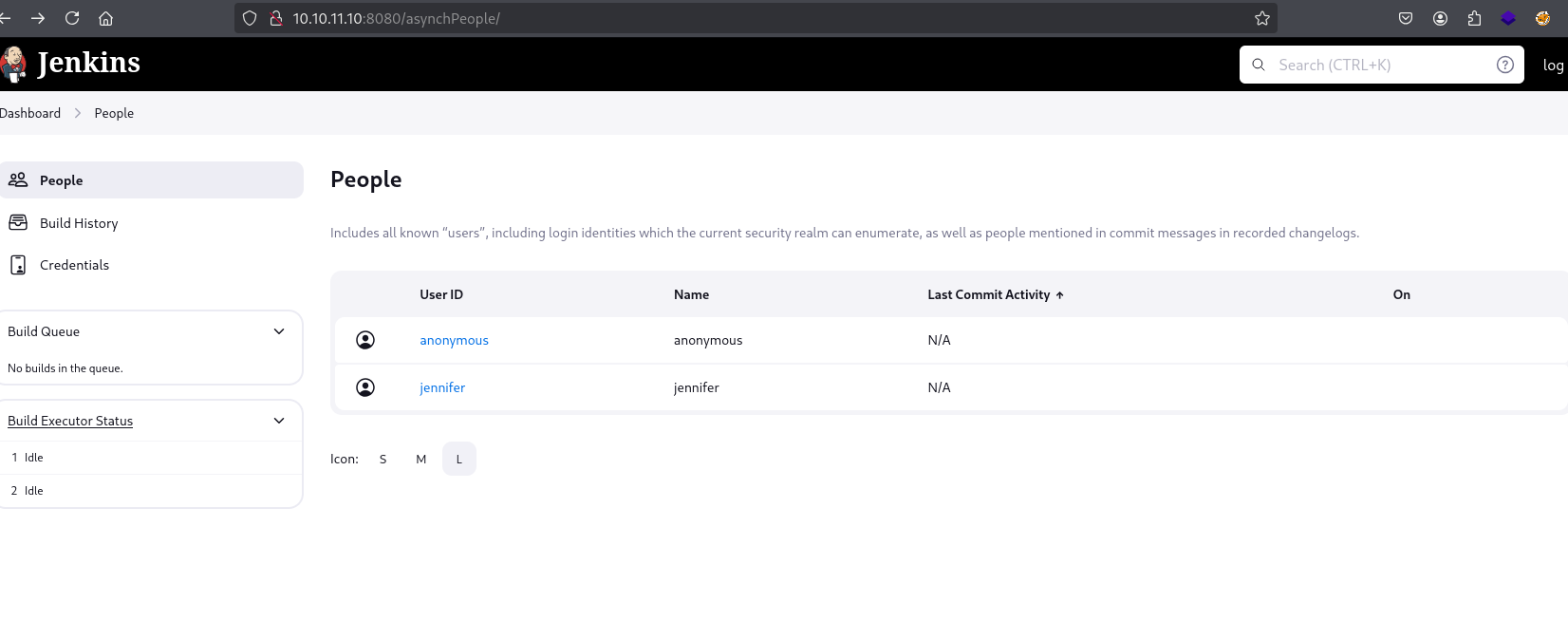Click the orange extension icon in toolbar

click(1542, 18)
